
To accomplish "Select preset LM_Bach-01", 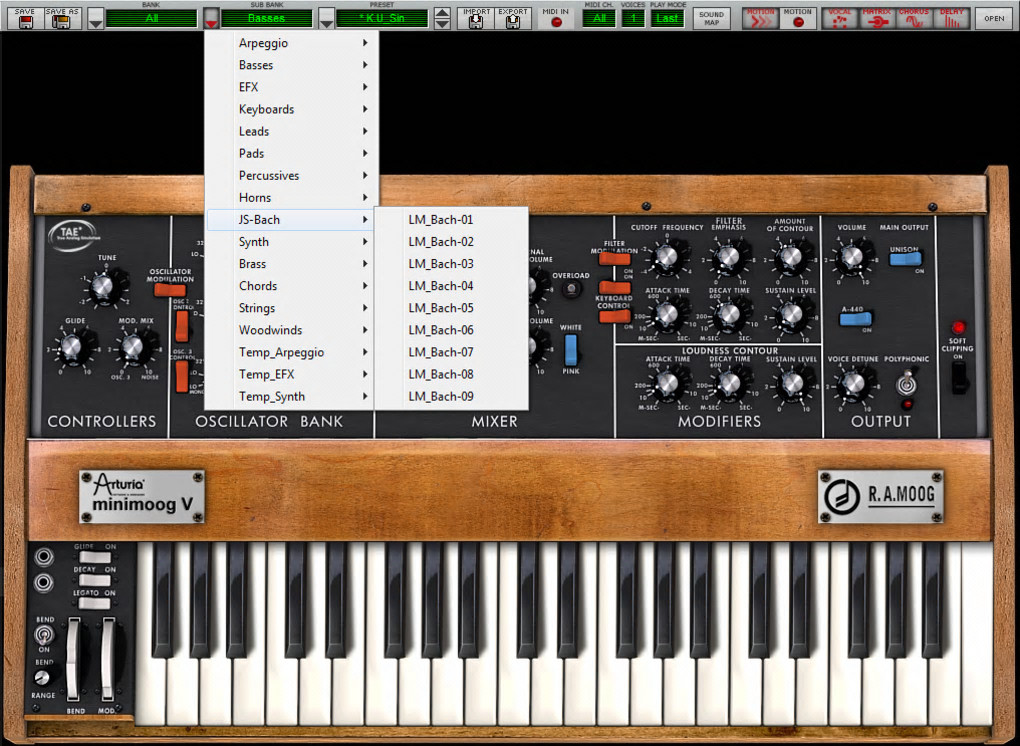I will click(x=451, y=220).
